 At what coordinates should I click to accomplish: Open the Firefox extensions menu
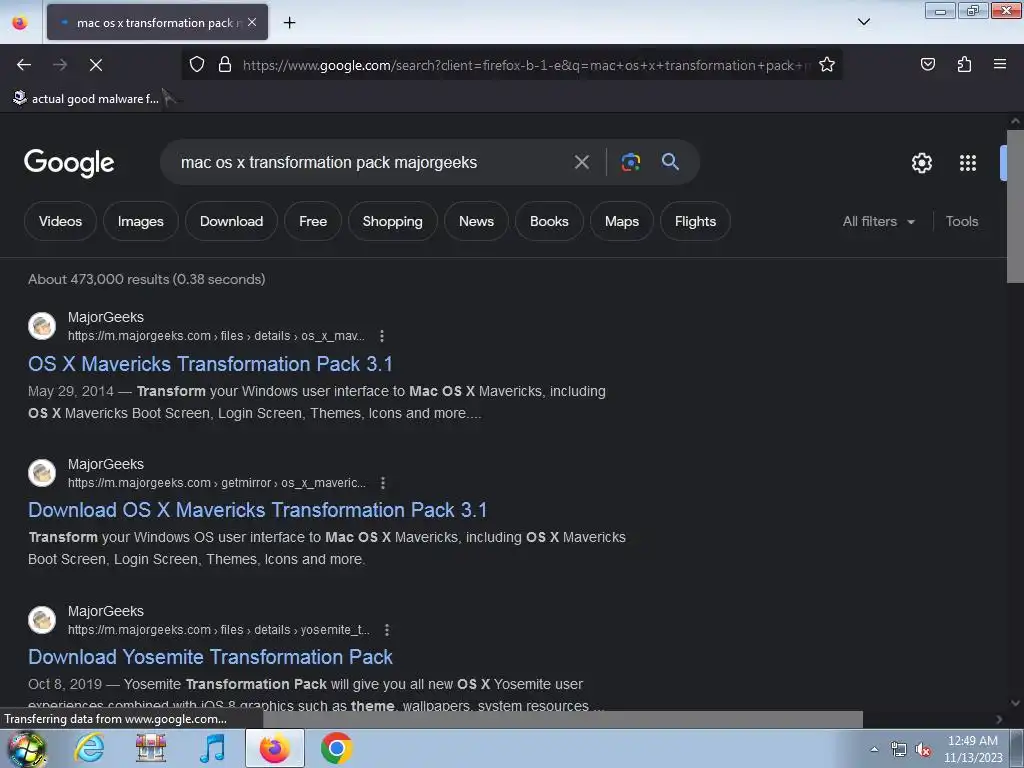(964, 65)
